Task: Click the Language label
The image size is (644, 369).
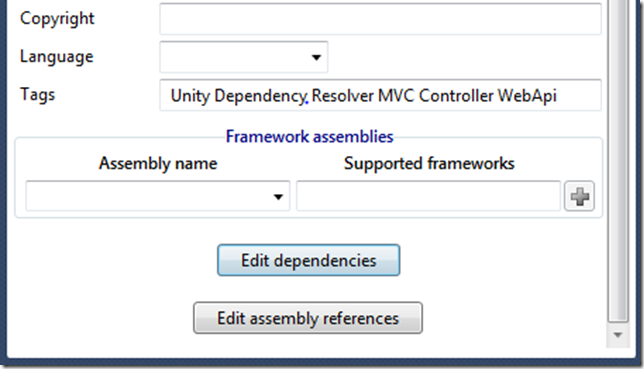Action: 57,57
